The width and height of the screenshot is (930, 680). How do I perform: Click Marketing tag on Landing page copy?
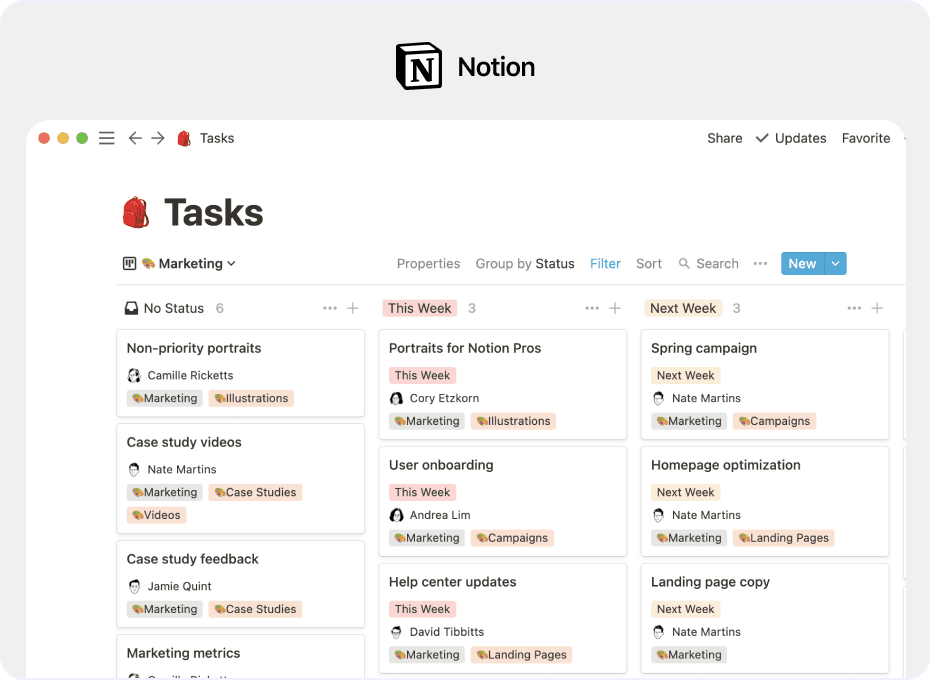[689, 655]
